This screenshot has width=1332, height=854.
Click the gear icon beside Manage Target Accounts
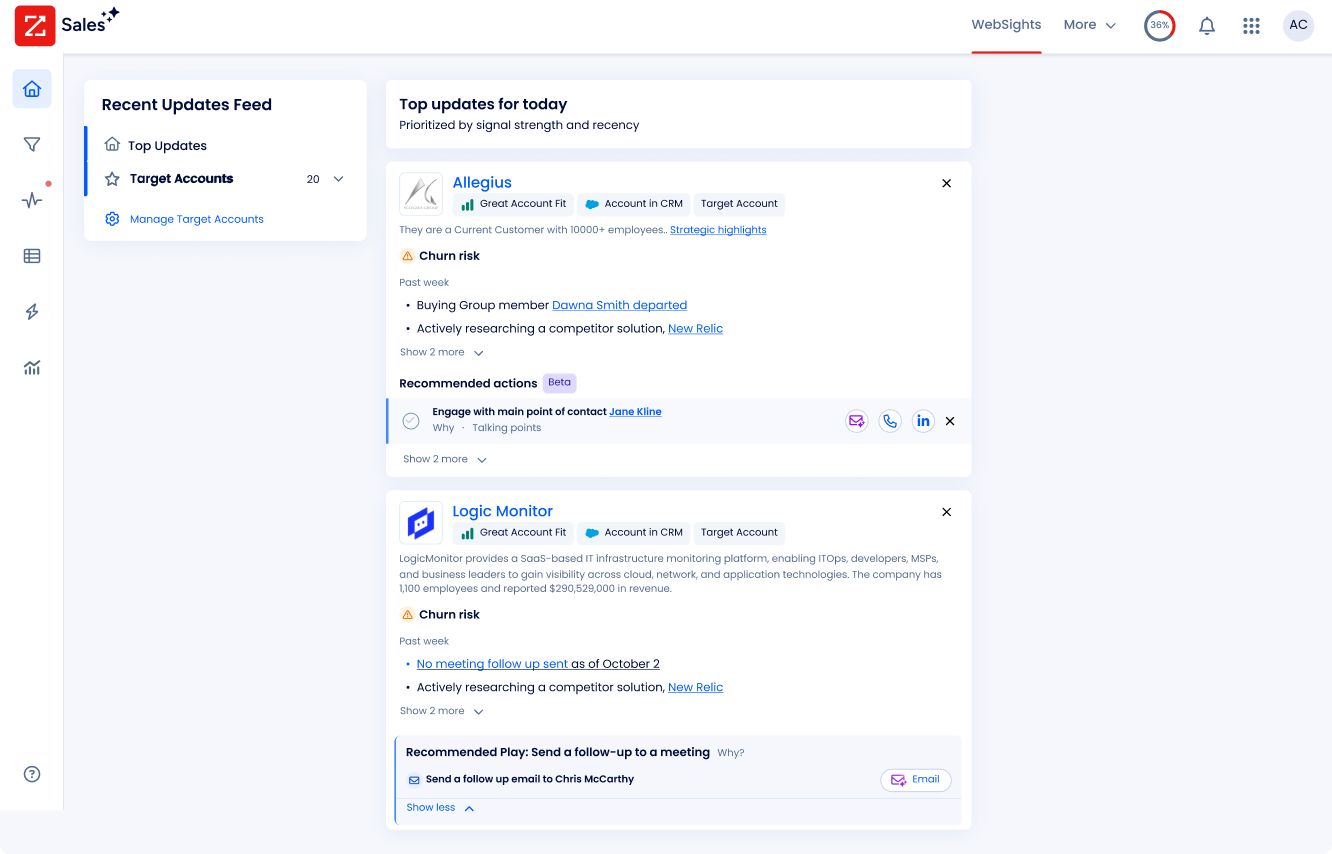[x=112, y=219]
